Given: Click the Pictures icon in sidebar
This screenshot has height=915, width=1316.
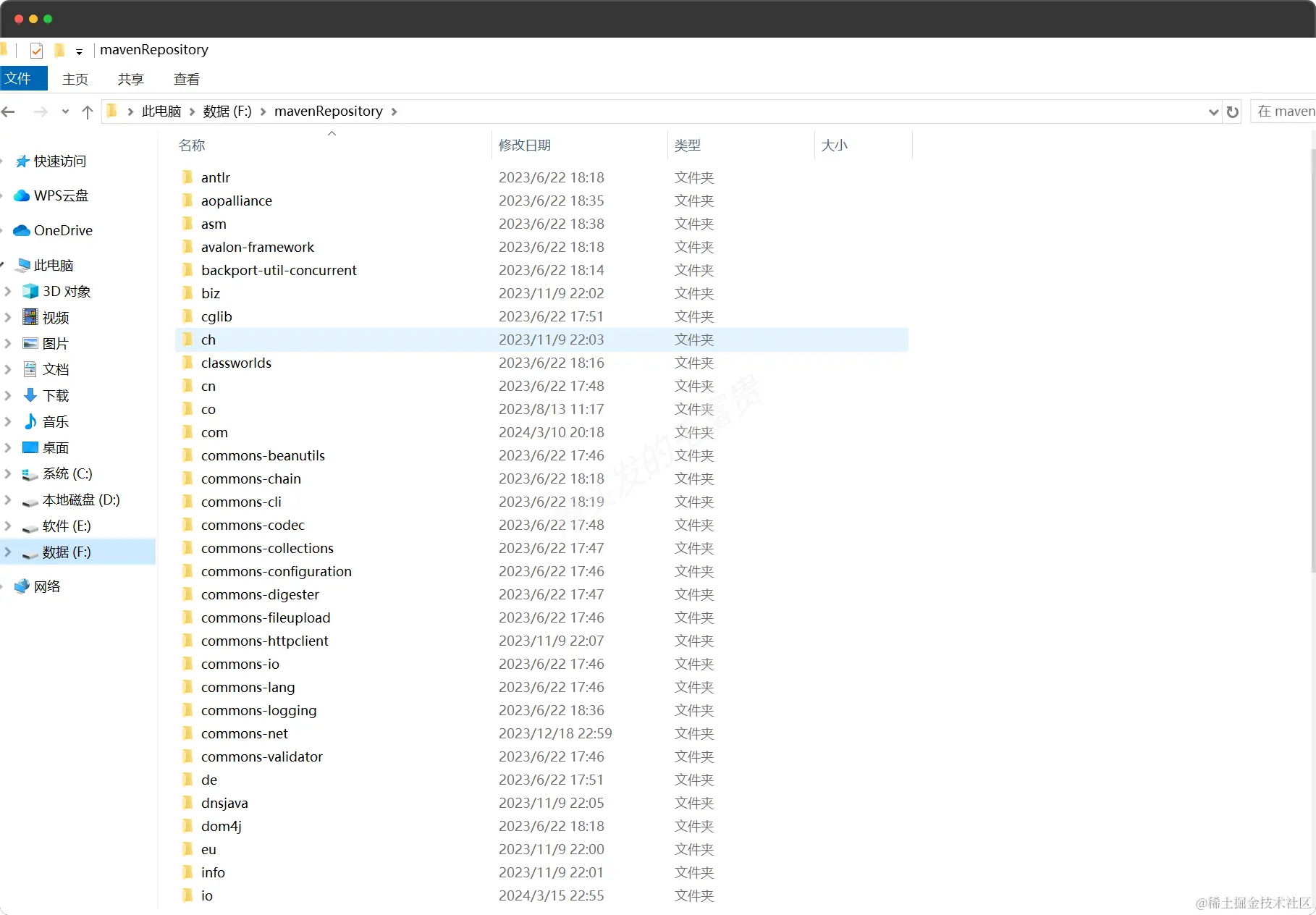Looking at the screenshot, I should (30, 343).
